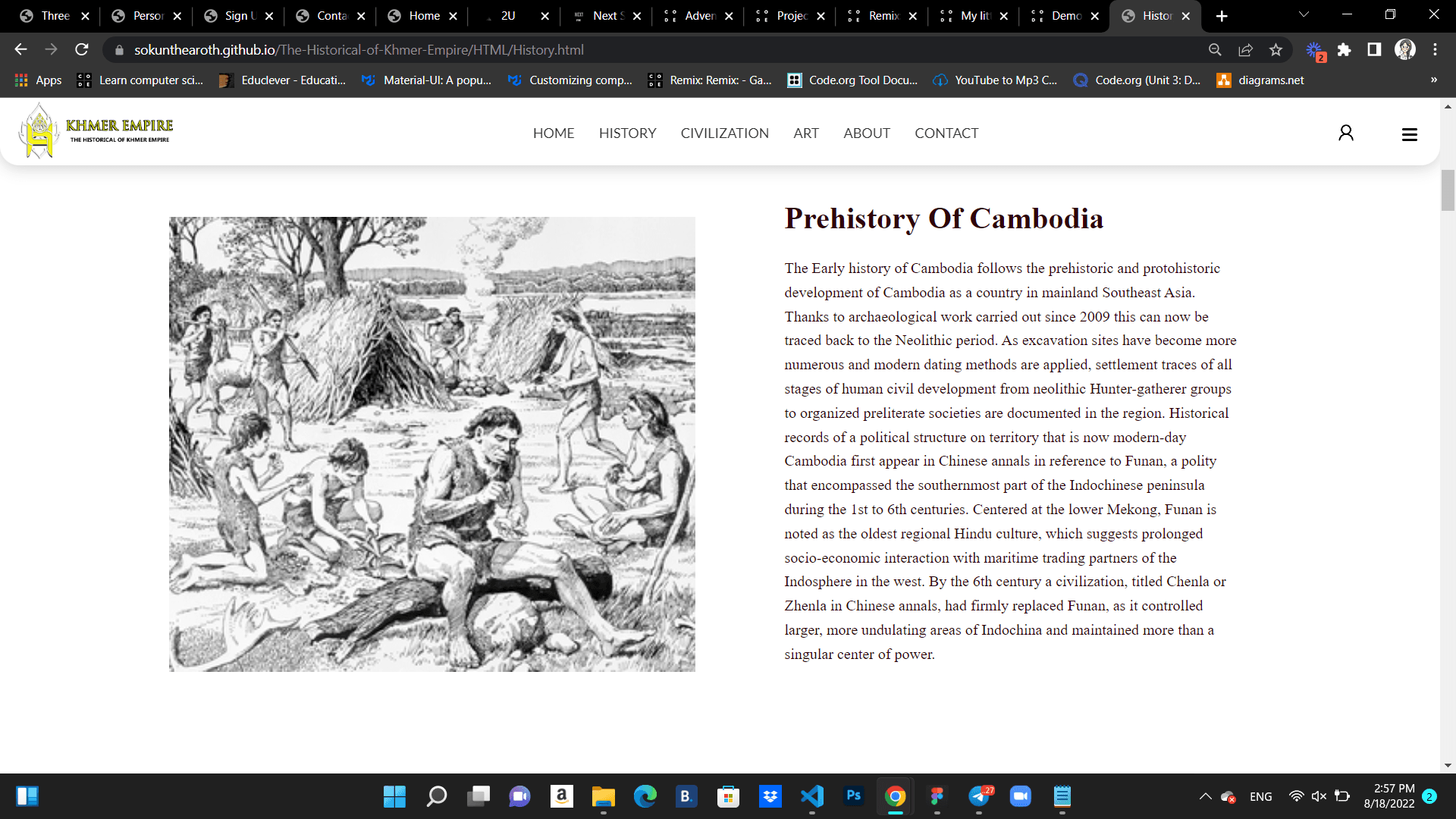Click the prehistoric camp illustration
This screenshot has width=1456, height=819.
(432, 444)
